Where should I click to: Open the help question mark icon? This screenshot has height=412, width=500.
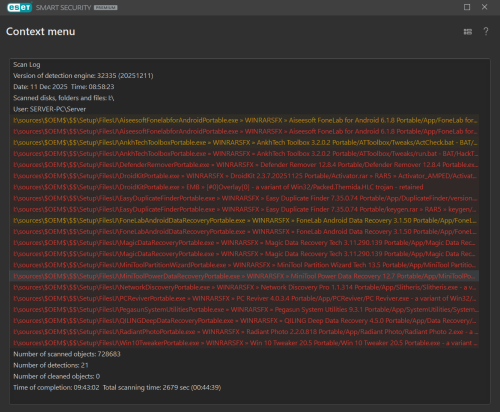(486, 31)
